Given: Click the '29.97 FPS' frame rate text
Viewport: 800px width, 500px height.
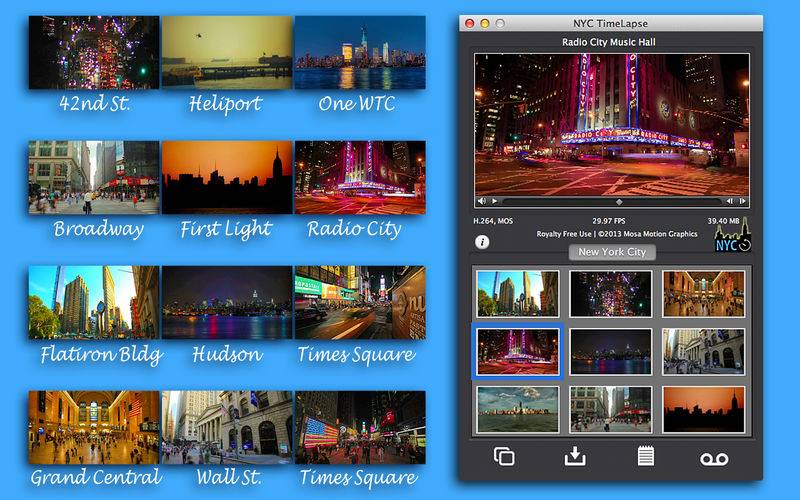Looking at the screenshot, I should pyautogui.click(x=609, y=221).
